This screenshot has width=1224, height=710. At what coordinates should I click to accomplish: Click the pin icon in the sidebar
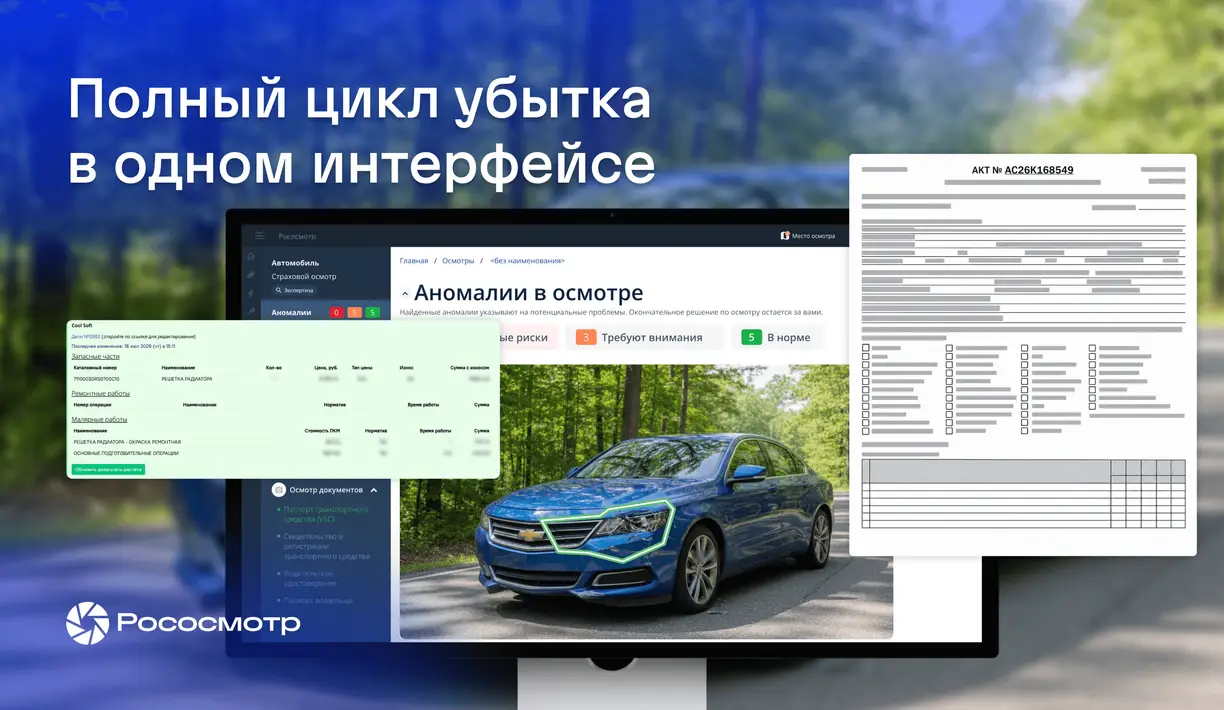251,312
